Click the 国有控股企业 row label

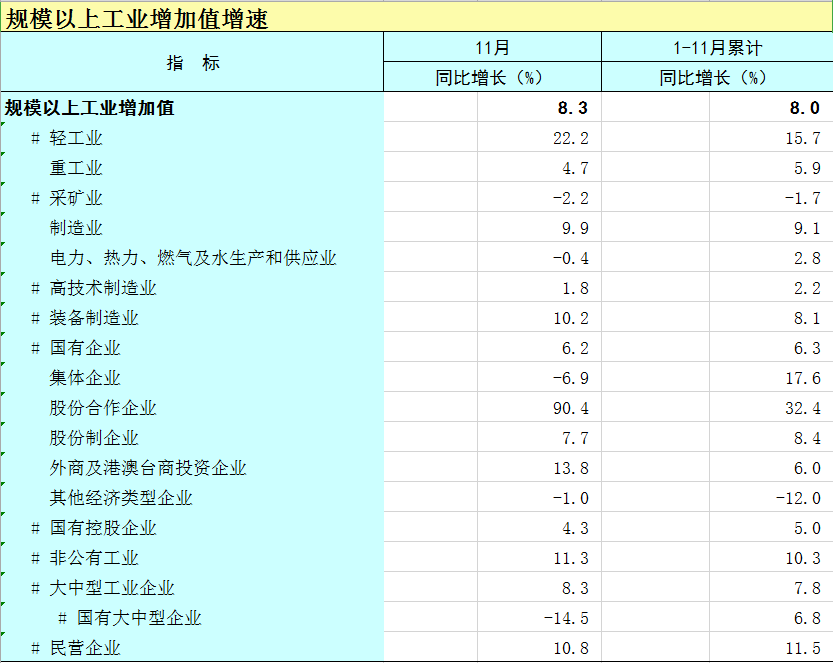pyautogui.click(x=103, y=528)
